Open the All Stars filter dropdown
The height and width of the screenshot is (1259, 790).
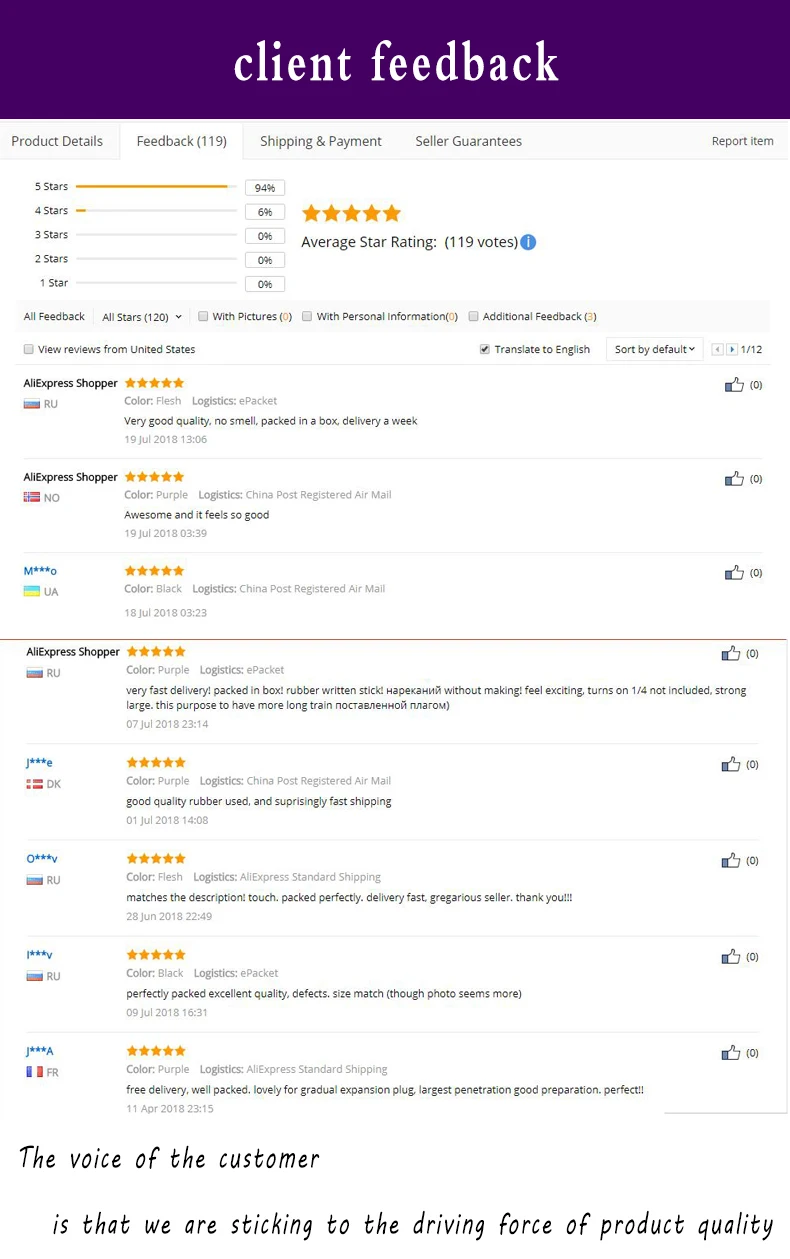[142, 317]
